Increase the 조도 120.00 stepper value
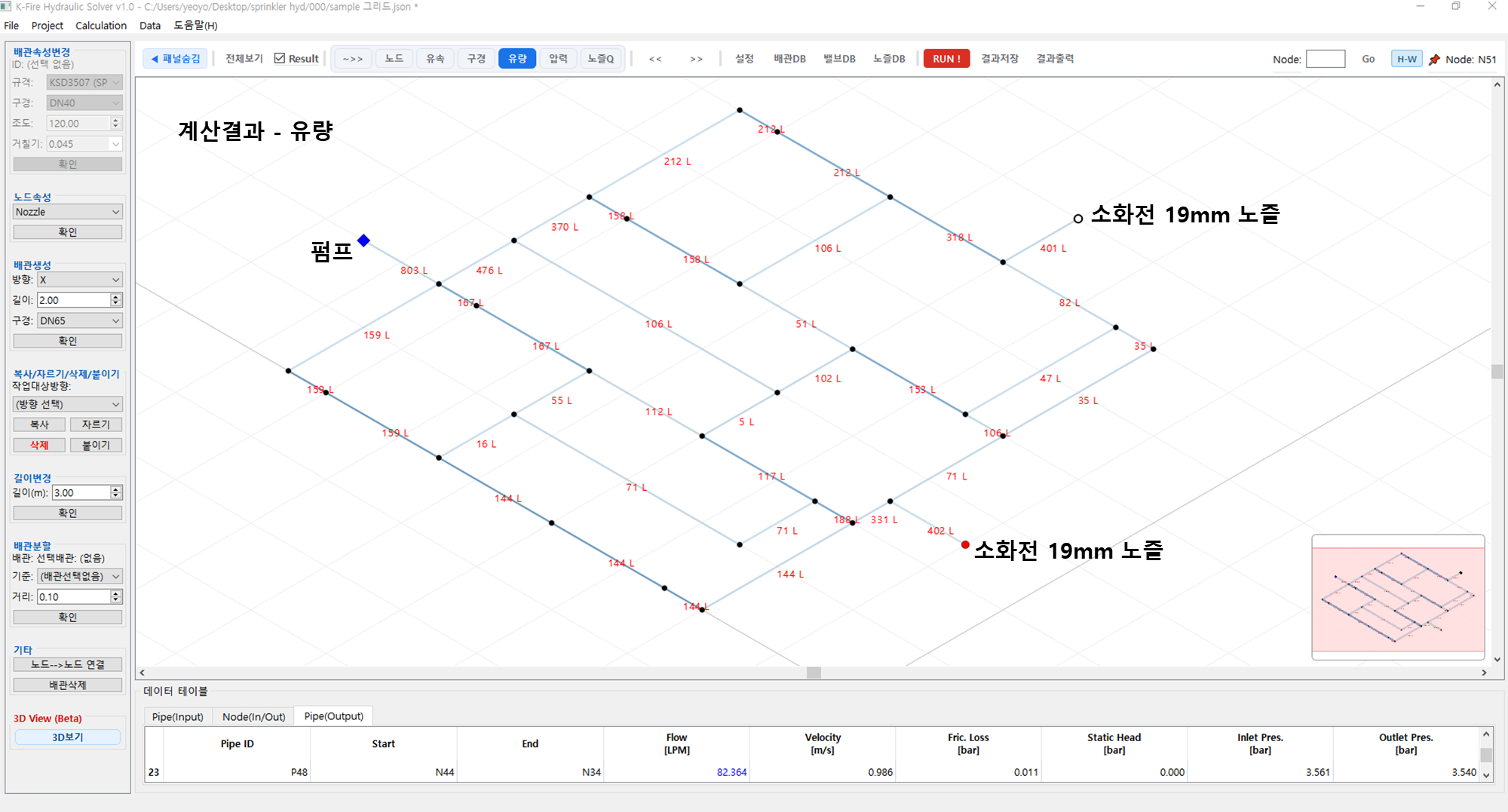 pos(115,120)
